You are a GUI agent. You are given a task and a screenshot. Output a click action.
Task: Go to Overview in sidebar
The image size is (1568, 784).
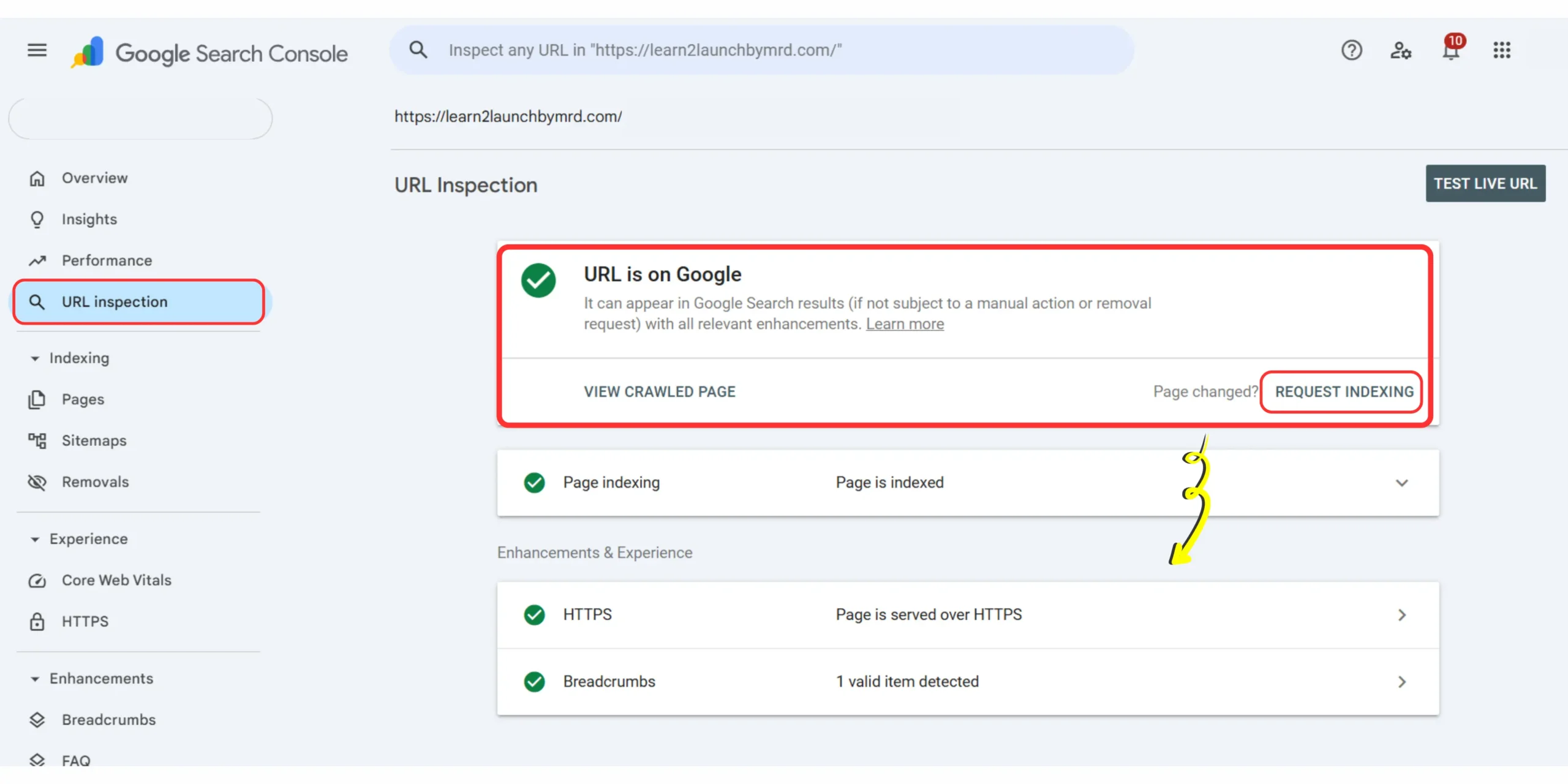(95, 178)
